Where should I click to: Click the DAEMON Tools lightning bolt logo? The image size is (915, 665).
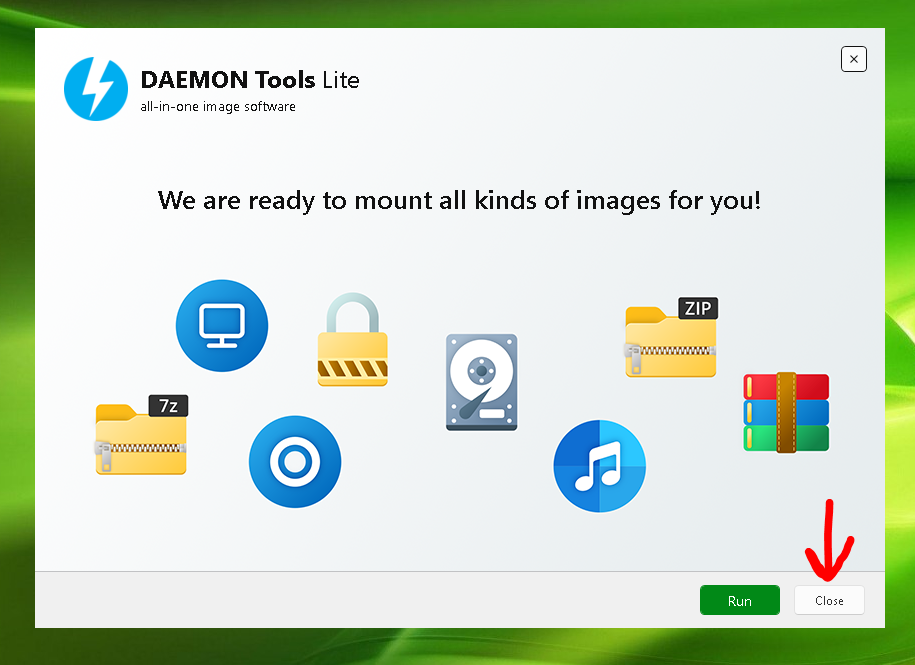tap(96, 88)
